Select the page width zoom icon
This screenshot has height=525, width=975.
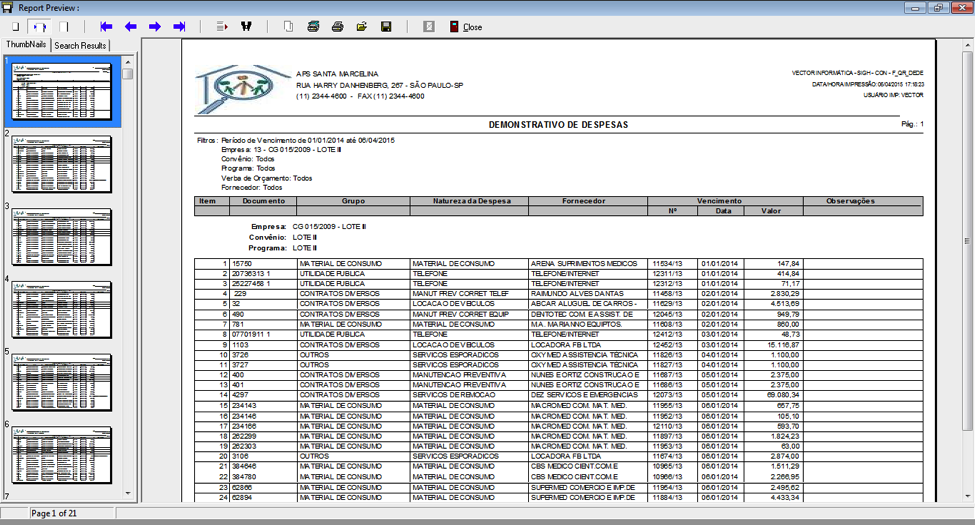pyautogui.click(x=39, y=27)
